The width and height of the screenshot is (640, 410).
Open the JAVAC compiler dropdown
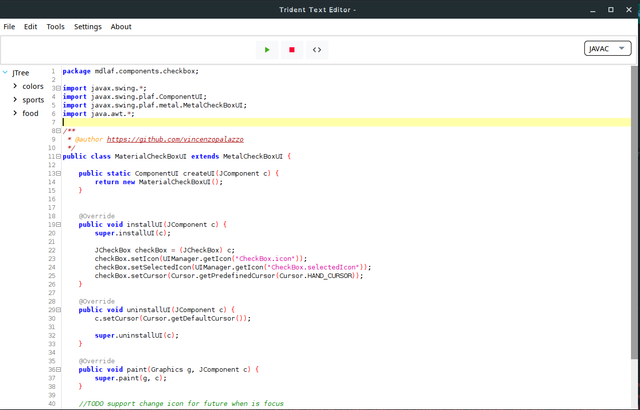[x=608, y=49]
